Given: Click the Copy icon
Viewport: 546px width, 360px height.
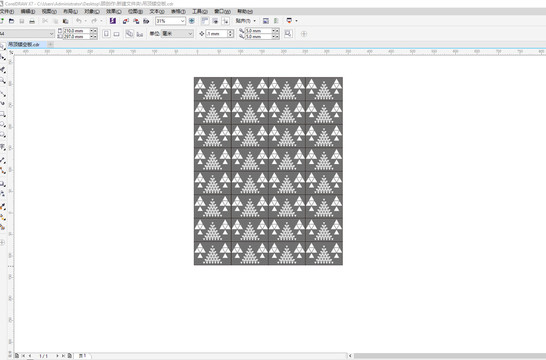Looking at the screenshot, I should 55,21.
